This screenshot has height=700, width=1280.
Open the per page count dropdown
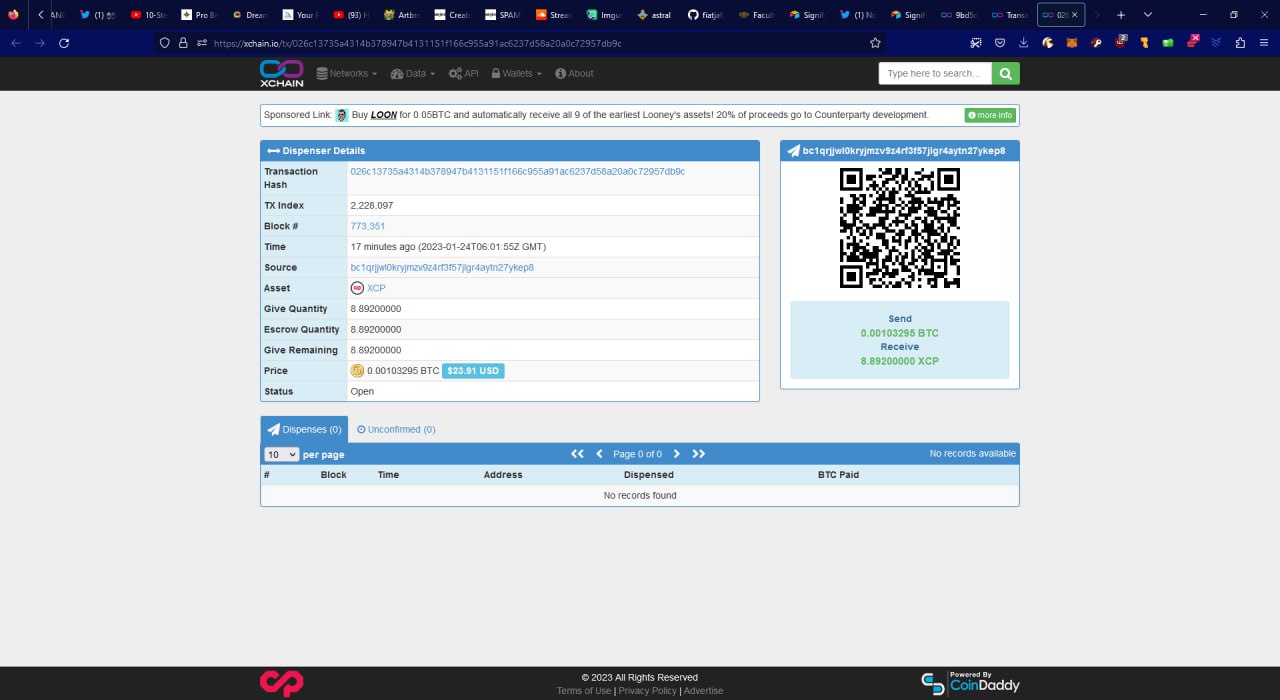[x=281, y=454]
